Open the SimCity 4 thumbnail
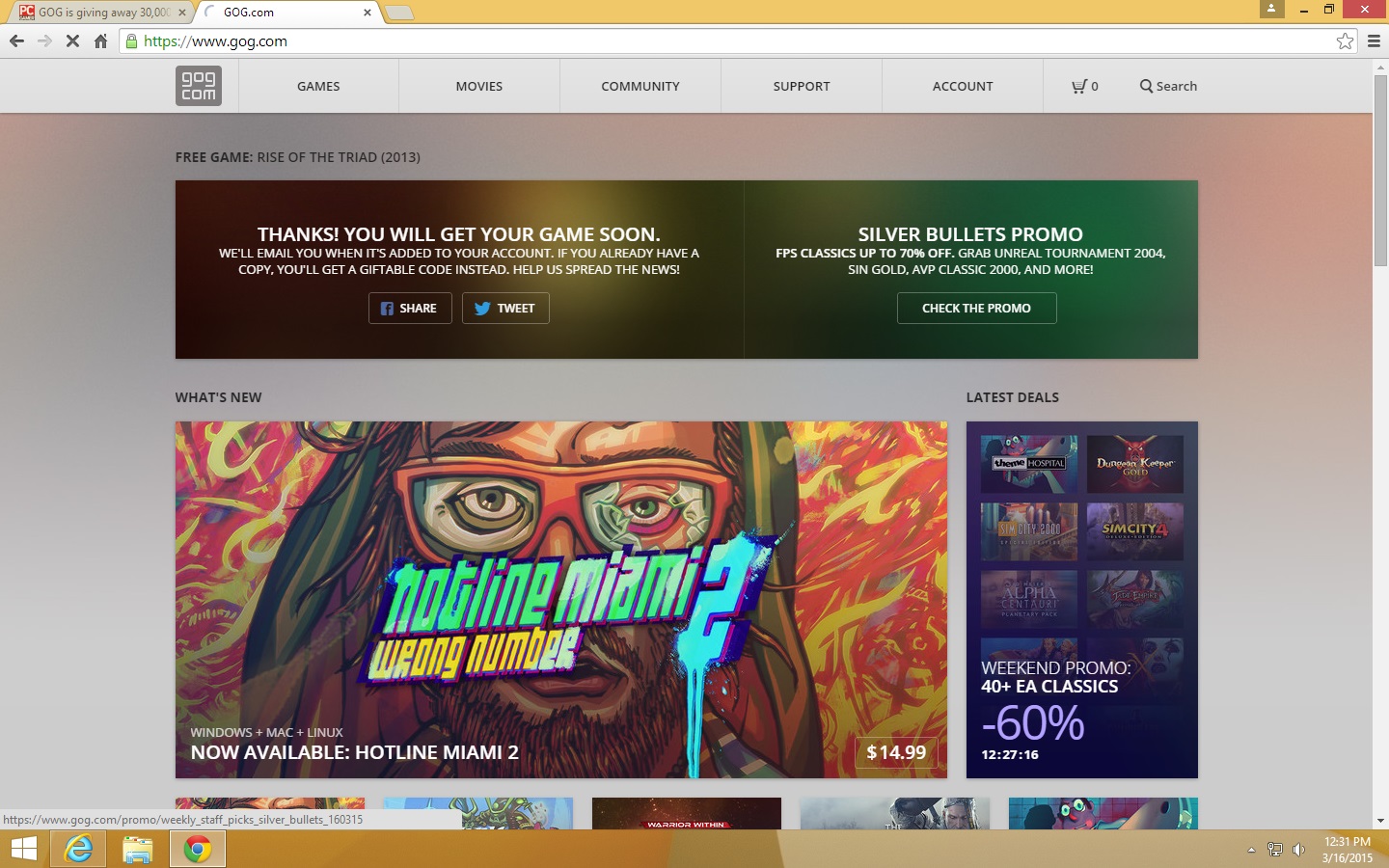Image resolution: width=1389 pixels, height=868 pixels. (x=1135, y=531)
